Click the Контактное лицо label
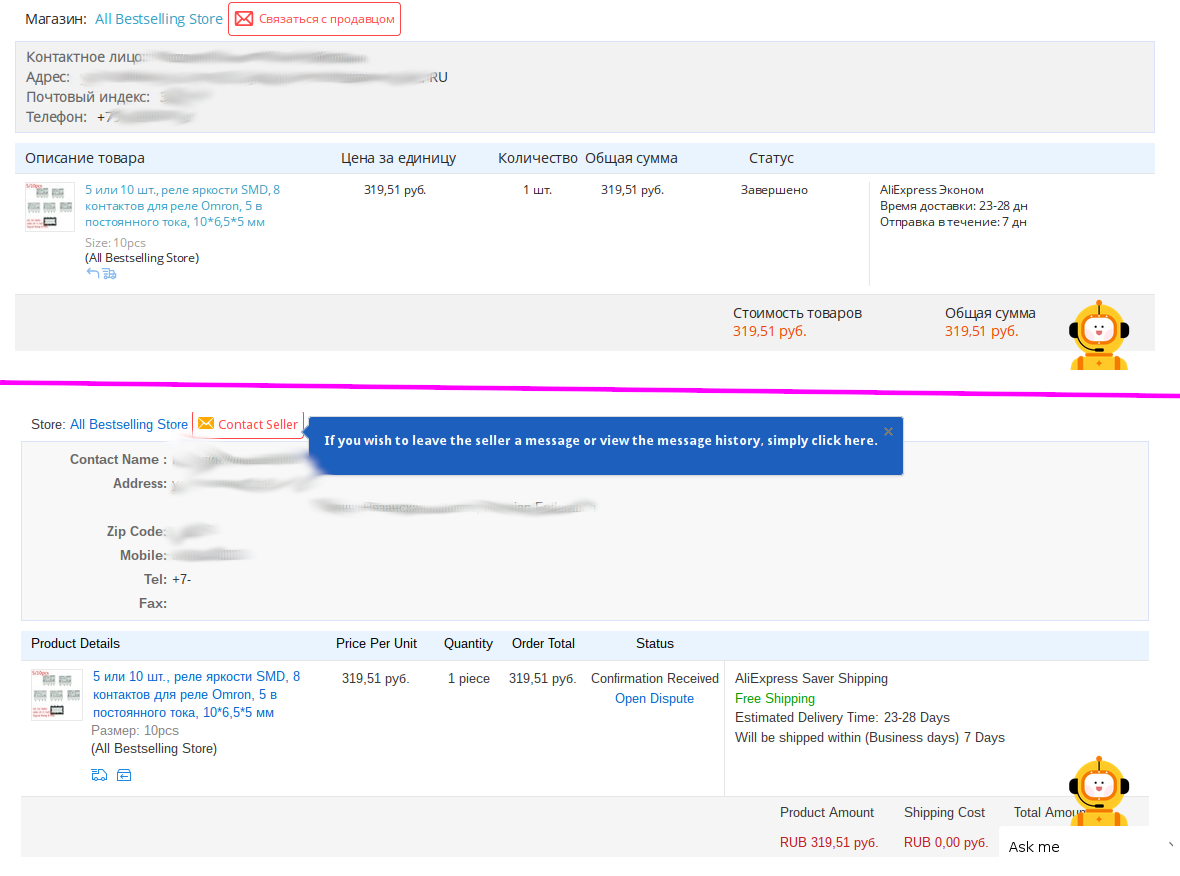 click(84, 57)
